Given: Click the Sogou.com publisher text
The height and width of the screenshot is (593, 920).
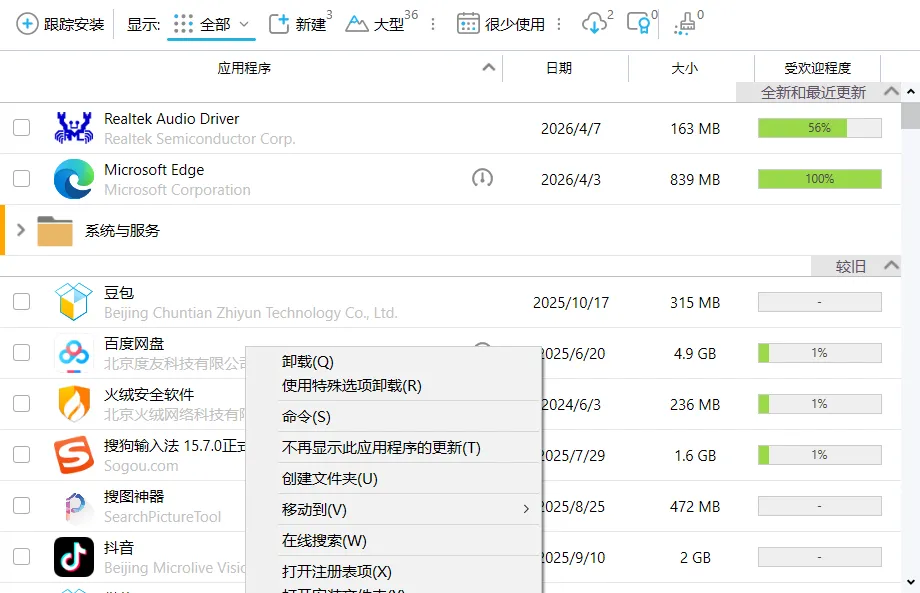Looking at the screenshot, I should 141,466.
